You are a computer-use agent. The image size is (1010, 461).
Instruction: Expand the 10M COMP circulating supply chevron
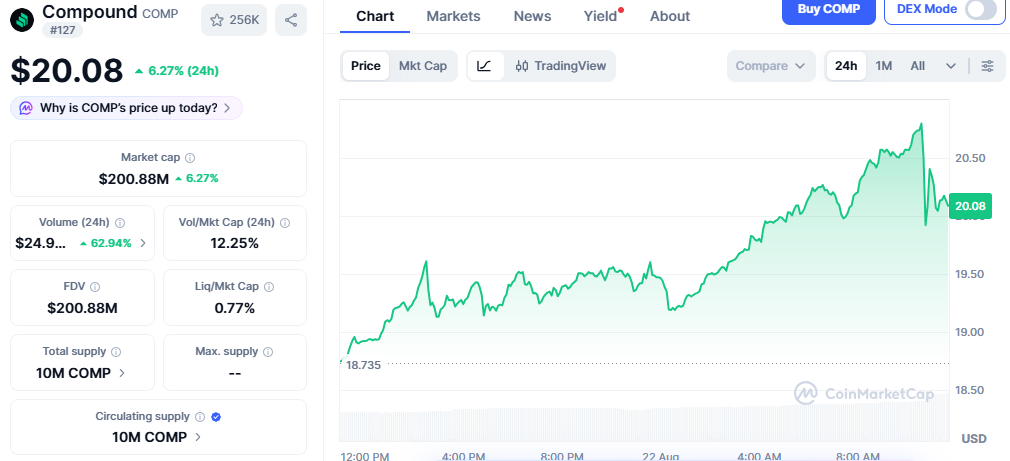pos(198,437)
